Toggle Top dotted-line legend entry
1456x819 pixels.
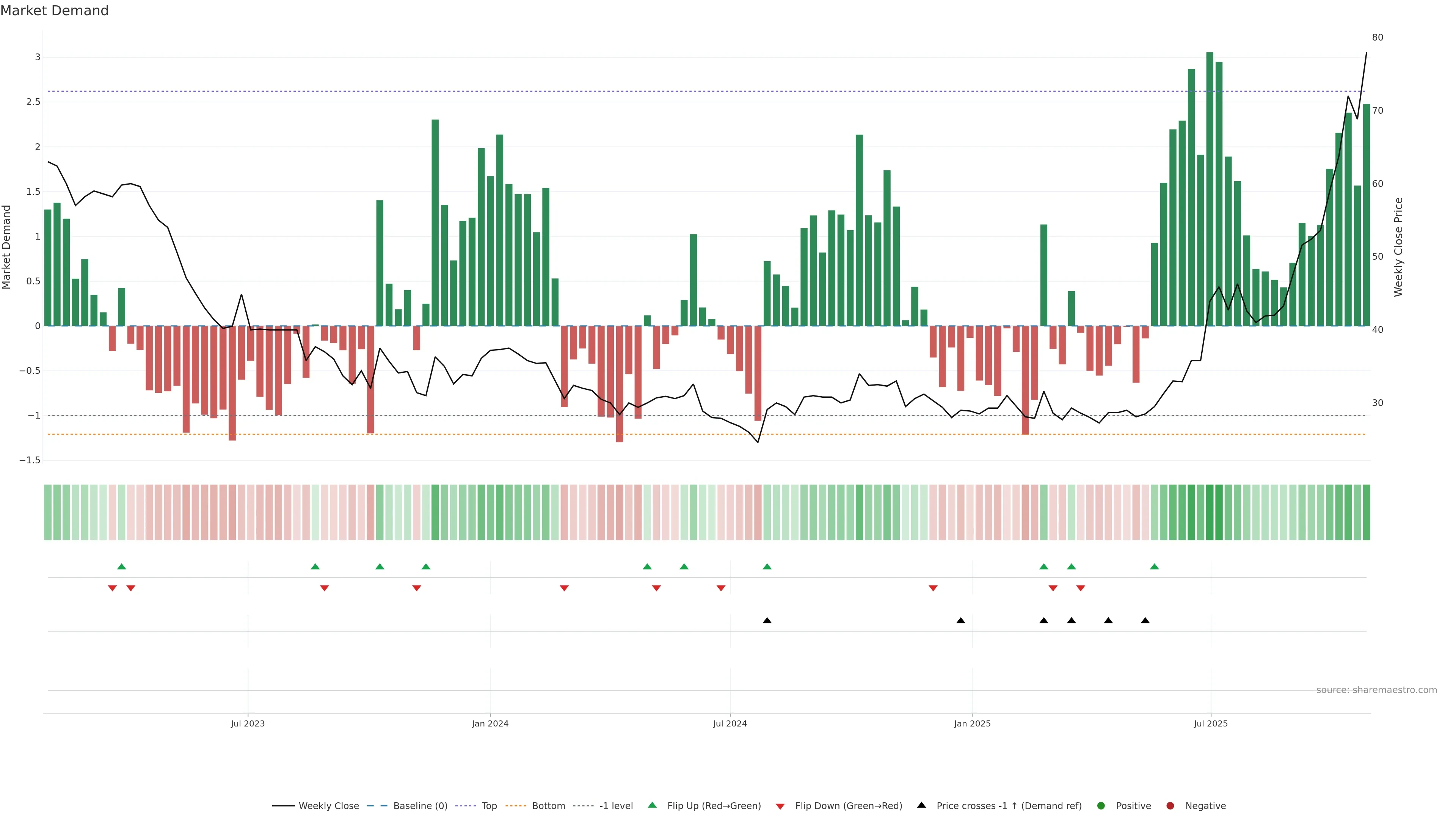[489, 806]
